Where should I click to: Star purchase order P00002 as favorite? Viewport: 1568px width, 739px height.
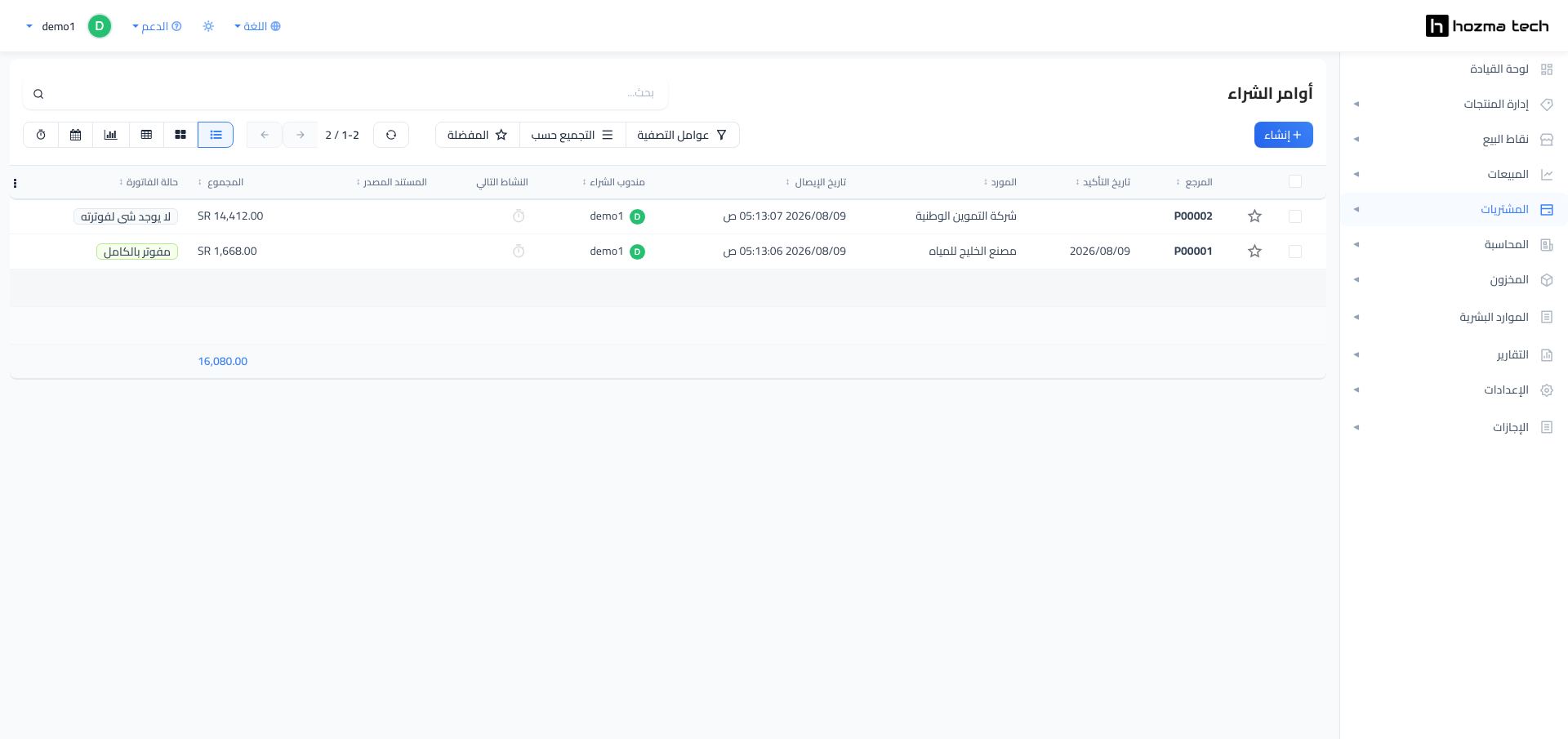[x=1255, y=216]
